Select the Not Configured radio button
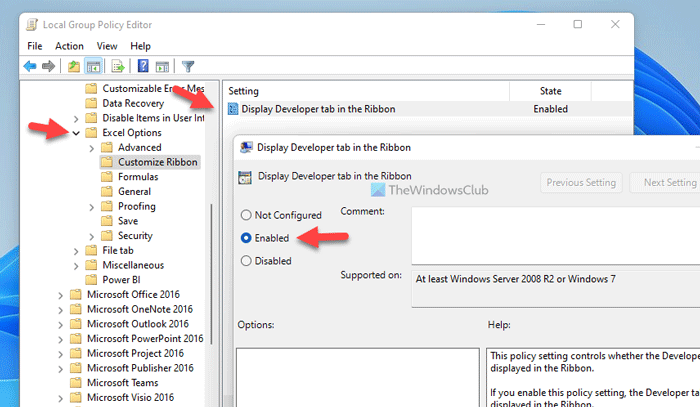This screenshot has width=700, height=407. (x=246, y=215)
